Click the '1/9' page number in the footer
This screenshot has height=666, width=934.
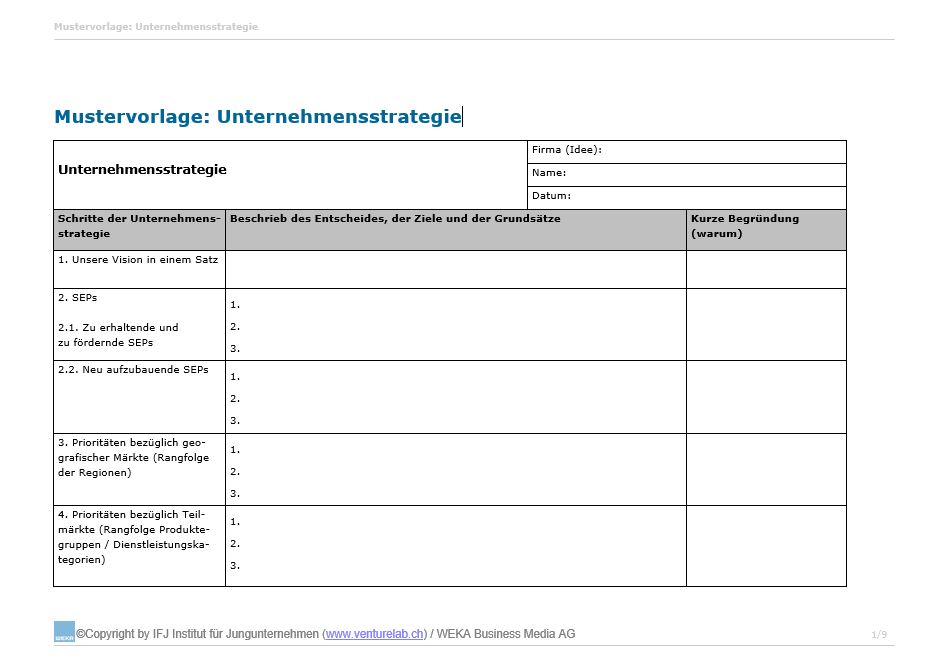pos(878,635)
